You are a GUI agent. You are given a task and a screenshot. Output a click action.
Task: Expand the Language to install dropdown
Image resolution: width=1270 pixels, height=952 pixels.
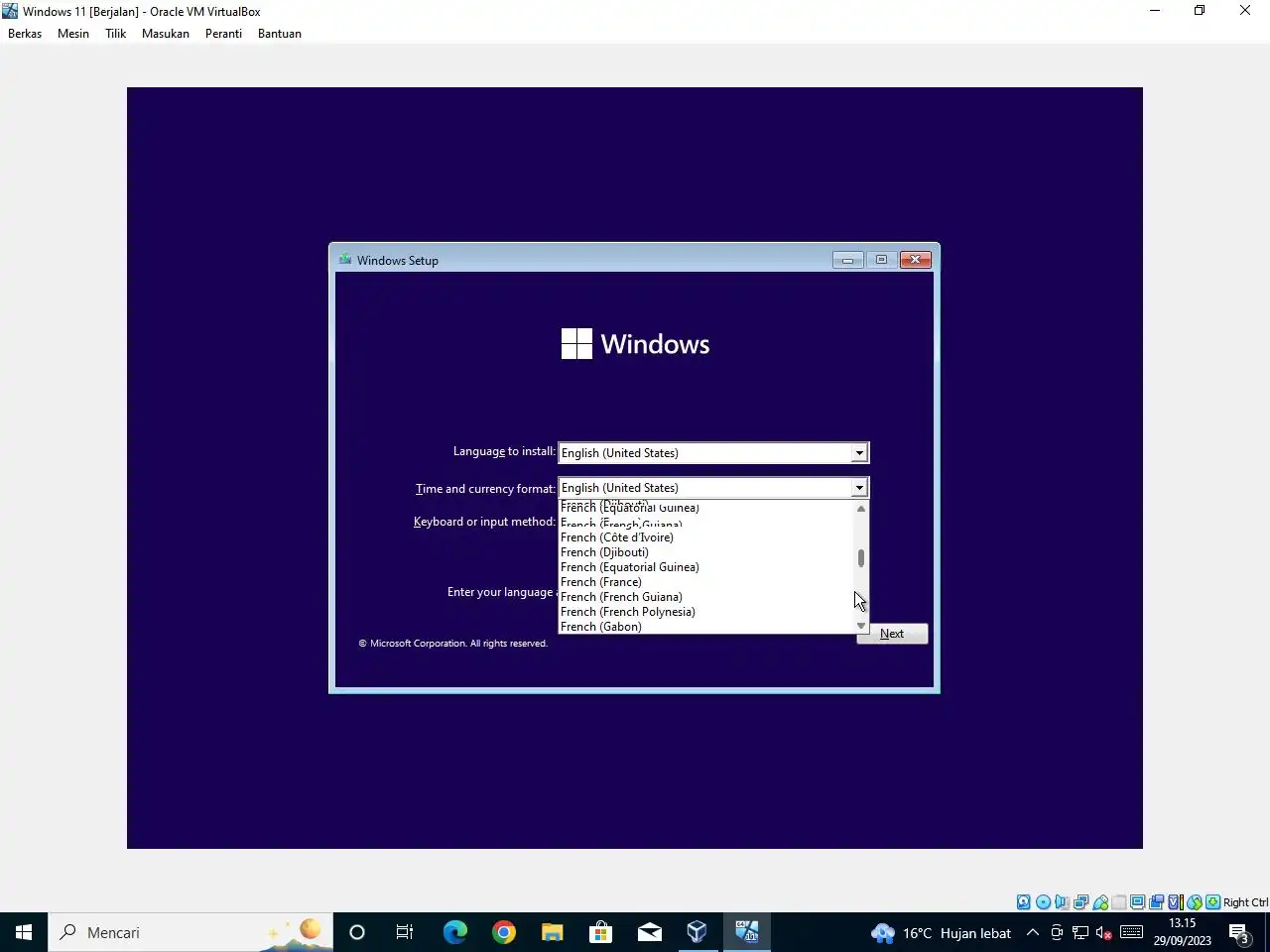pos(859,453)
